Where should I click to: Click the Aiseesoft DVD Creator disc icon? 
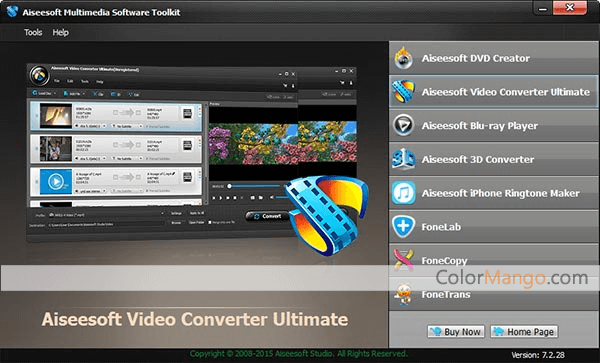404,58
